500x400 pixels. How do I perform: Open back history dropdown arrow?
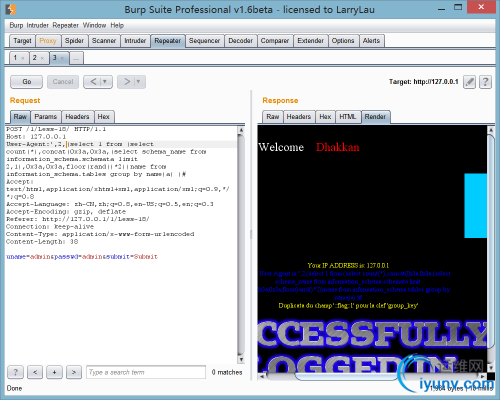pos(105,82)
